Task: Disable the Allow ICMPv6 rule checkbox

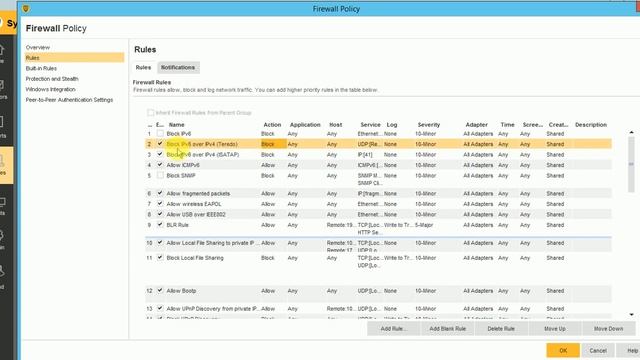Action: point(160,165)
